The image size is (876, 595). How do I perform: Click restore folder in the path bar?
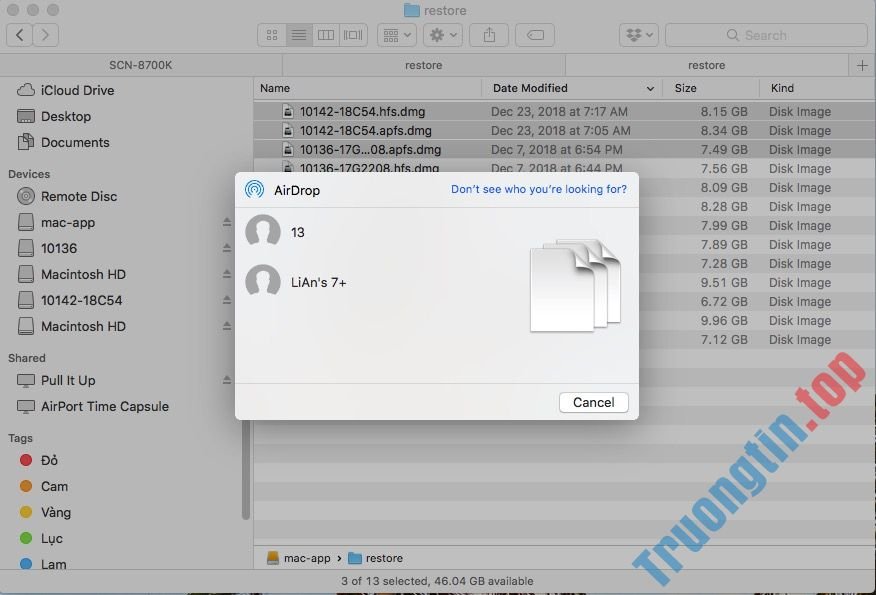pyautogui.click(x=375, y=558)
